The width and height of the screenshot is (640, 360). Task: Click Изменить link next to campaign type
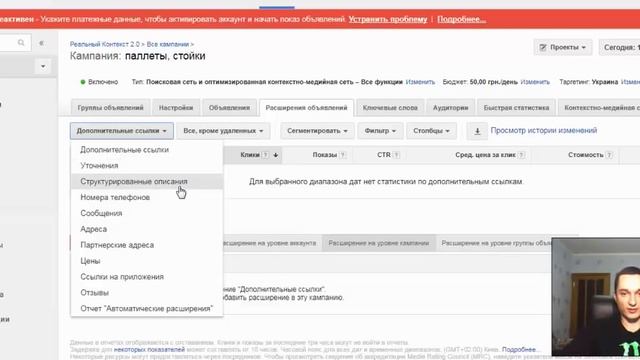[420, 82]
